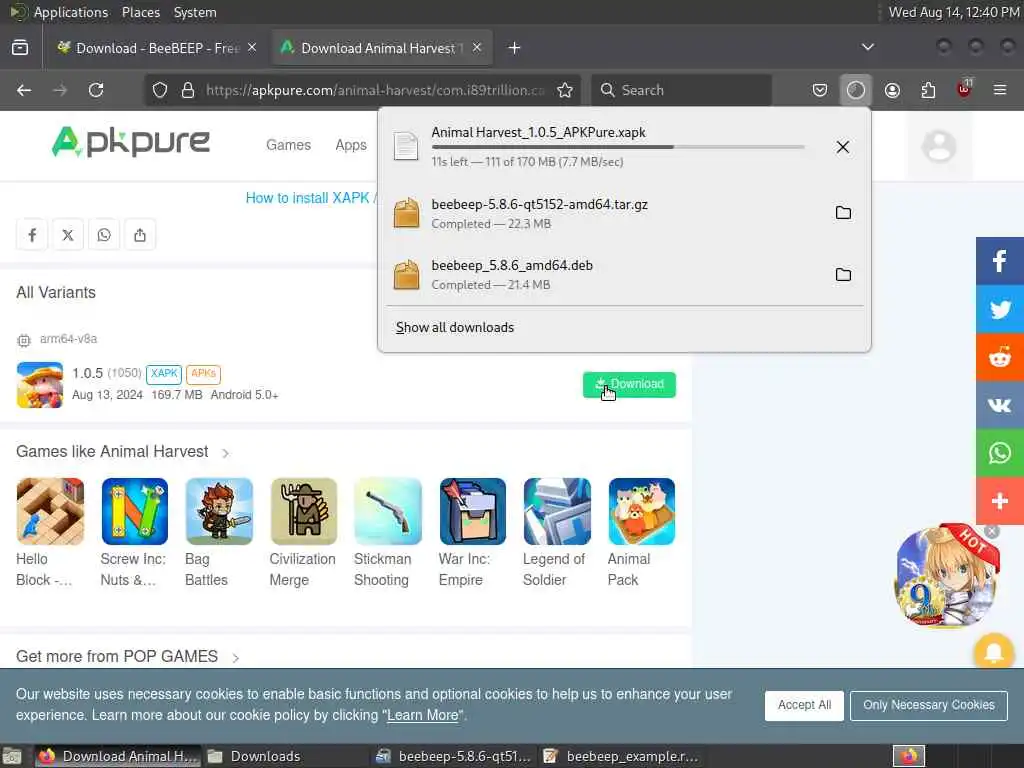Screen dimensions: 1024x768
Task: Open the extensions puzzle-piece menu
Action: pos(928,90)
